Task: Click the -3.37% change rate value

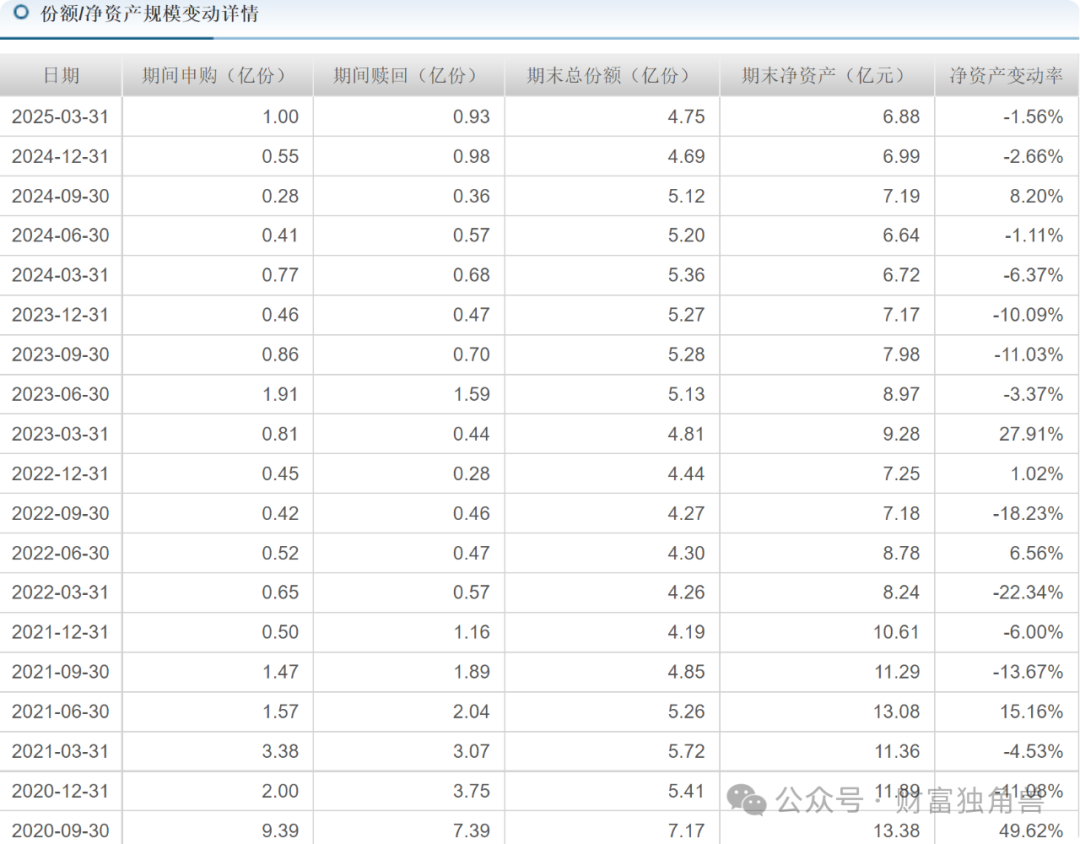Action: click(x=1033, y=394)
